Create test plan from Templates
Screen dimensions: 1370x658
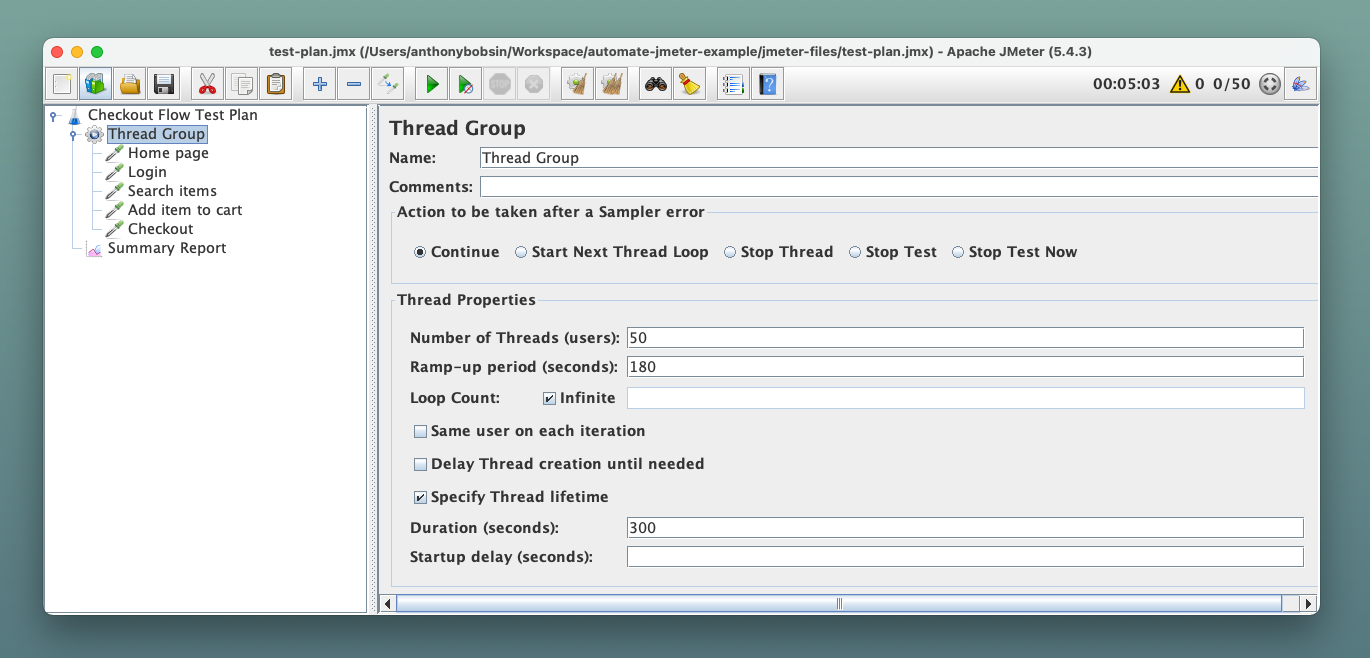95,83
